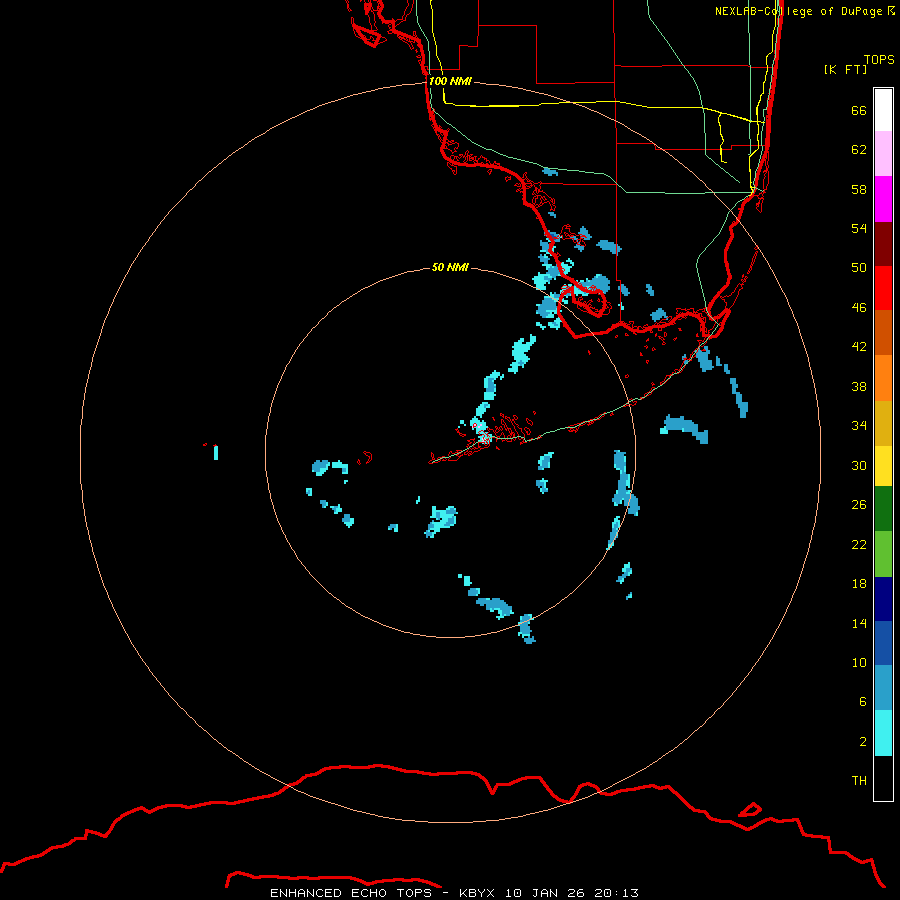Select the 30 value on the legend

tap(859, 465)
